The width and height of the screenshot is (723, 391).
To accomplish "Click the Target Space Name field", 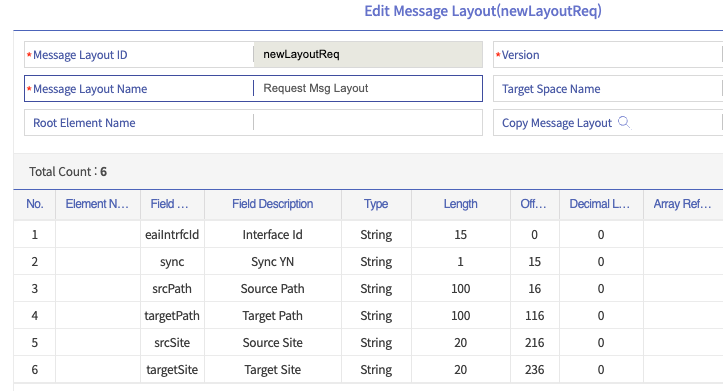I will point(608,89).
